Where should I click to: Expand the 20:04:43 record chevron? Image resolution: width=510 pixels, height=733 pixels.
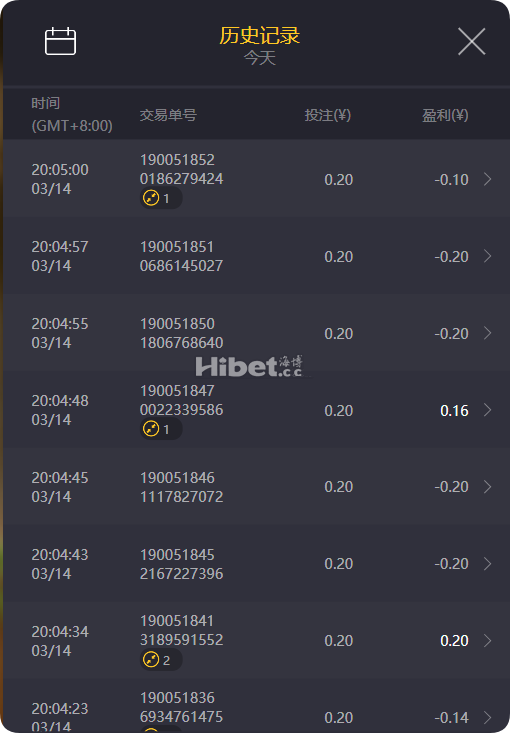488,564
